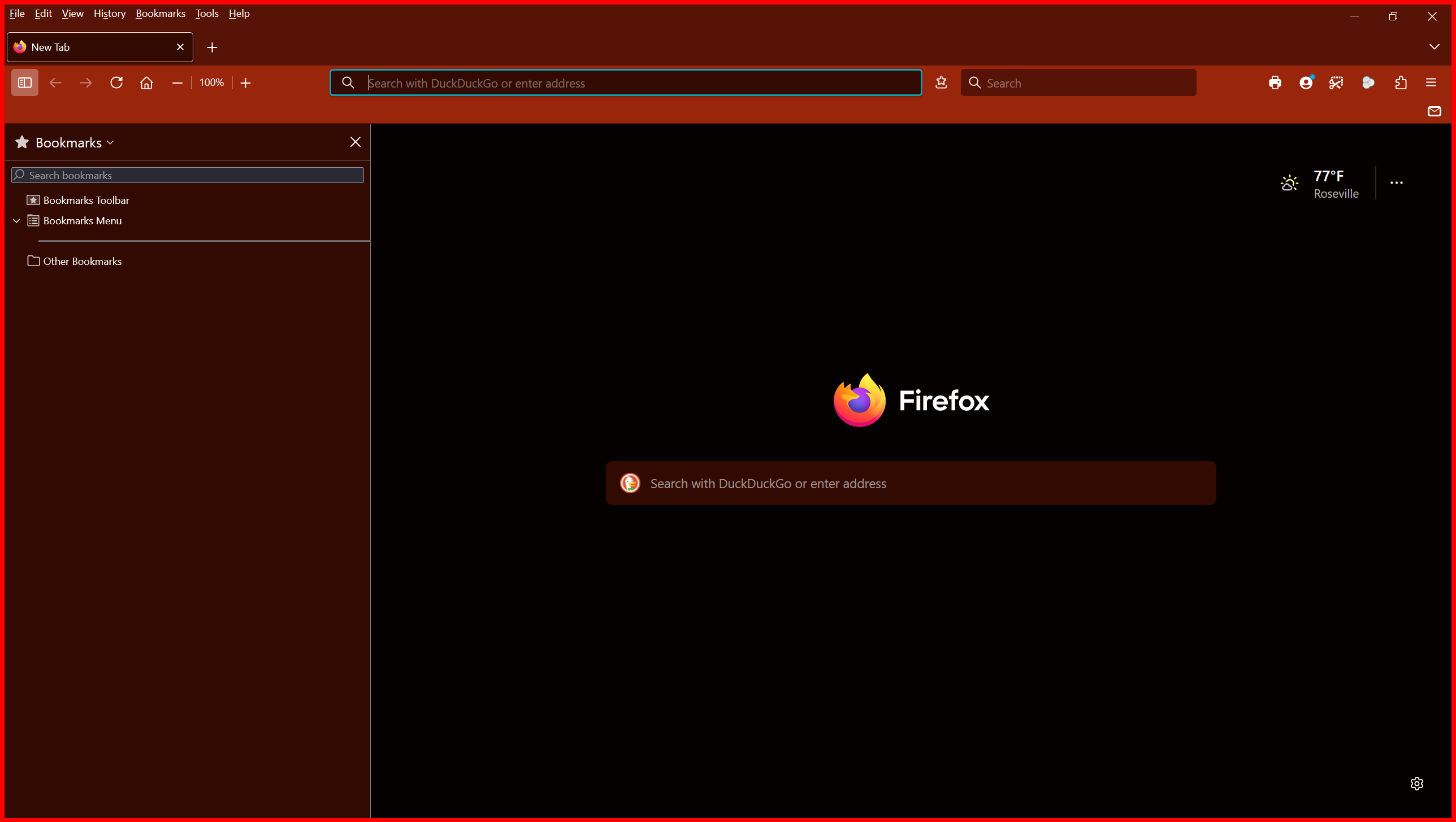Click the Print icon
This screenshot has height=822, width=1456.
tap(1275, 82)
